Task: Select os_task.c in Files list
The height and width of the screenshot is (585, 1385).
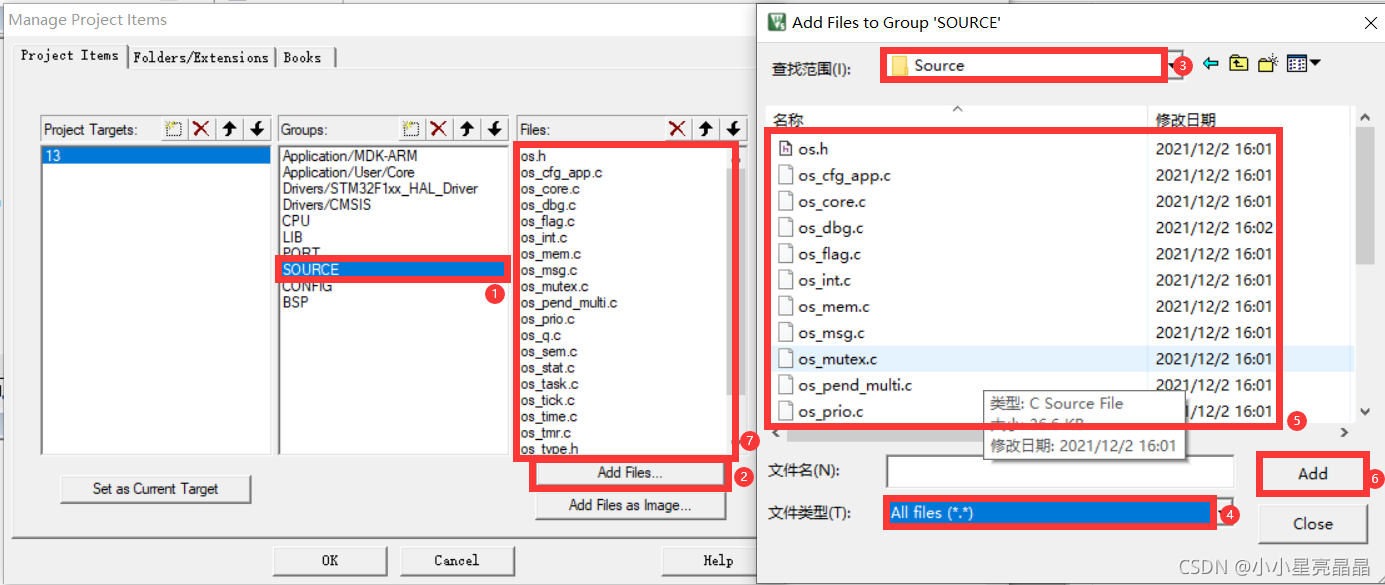Action: click(549, 384)
